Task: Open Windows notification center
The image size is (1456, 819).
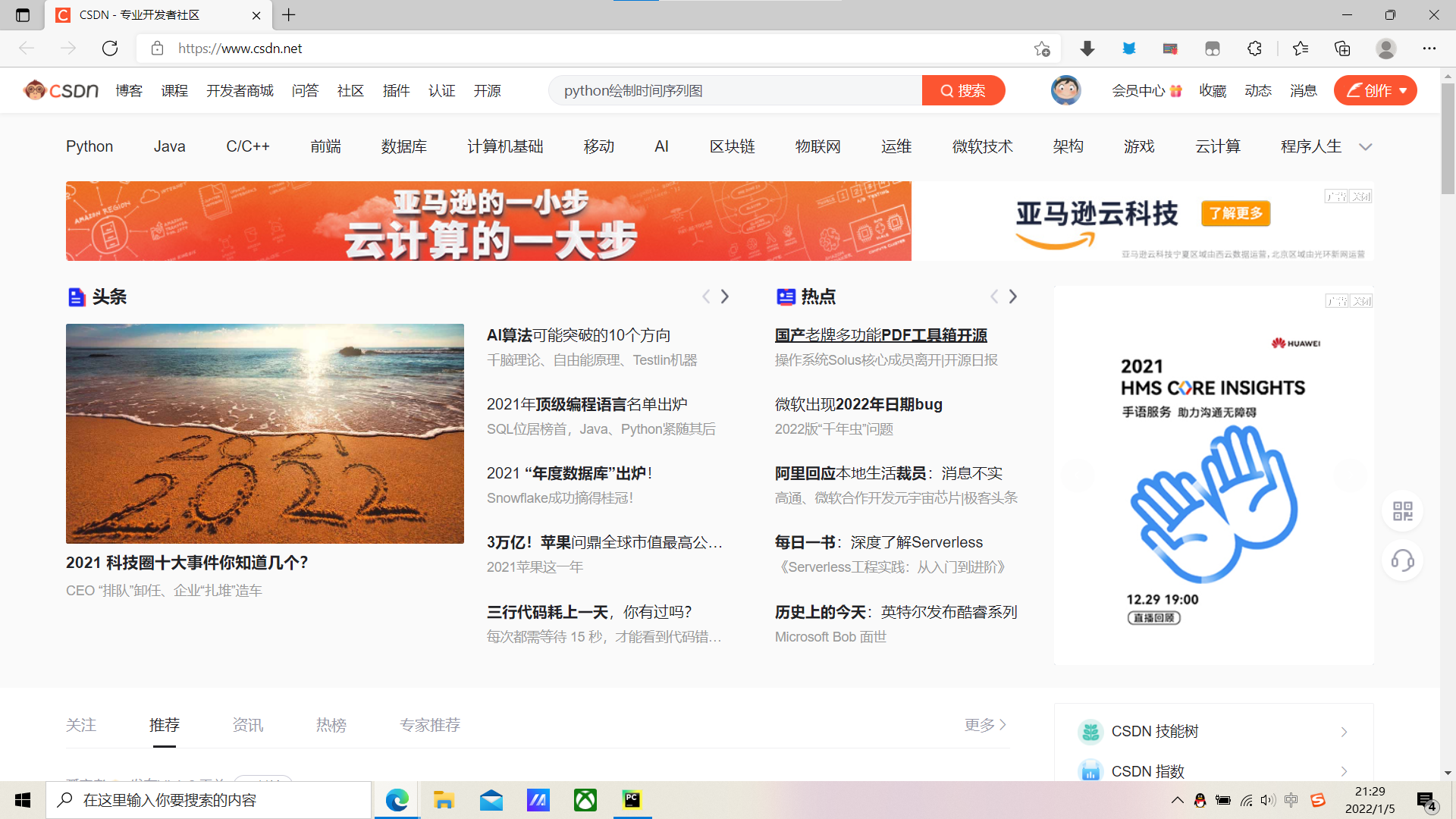Action: pos(1426,801)
